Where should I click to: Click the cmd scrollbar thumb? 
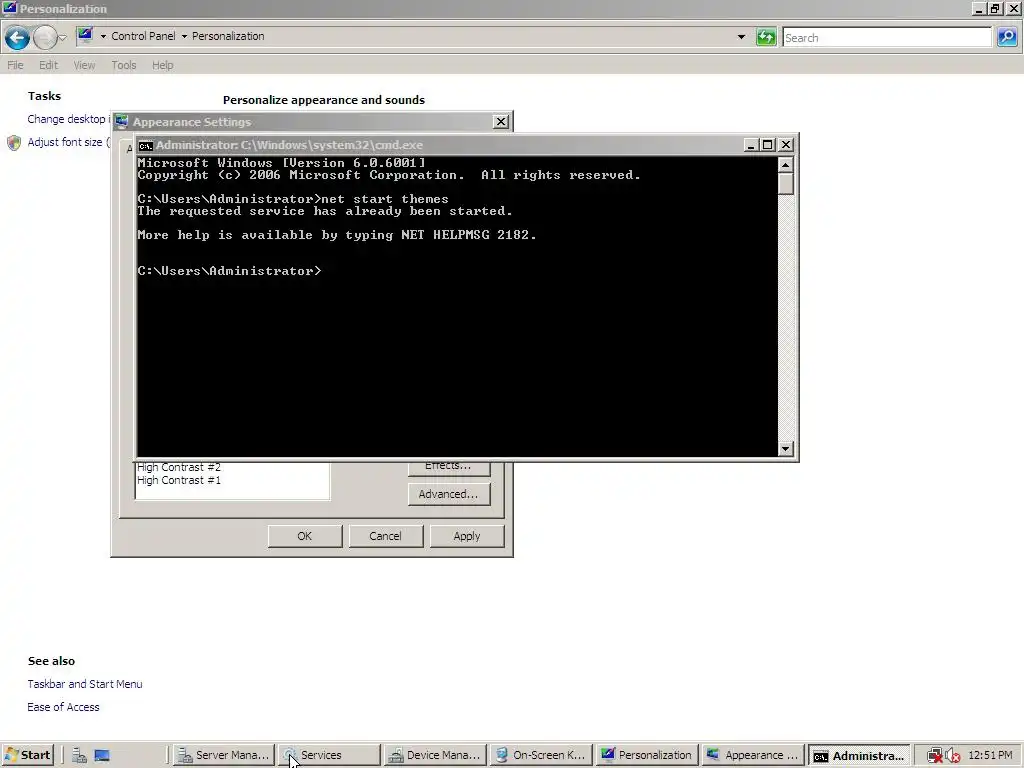tap(786, 184)
